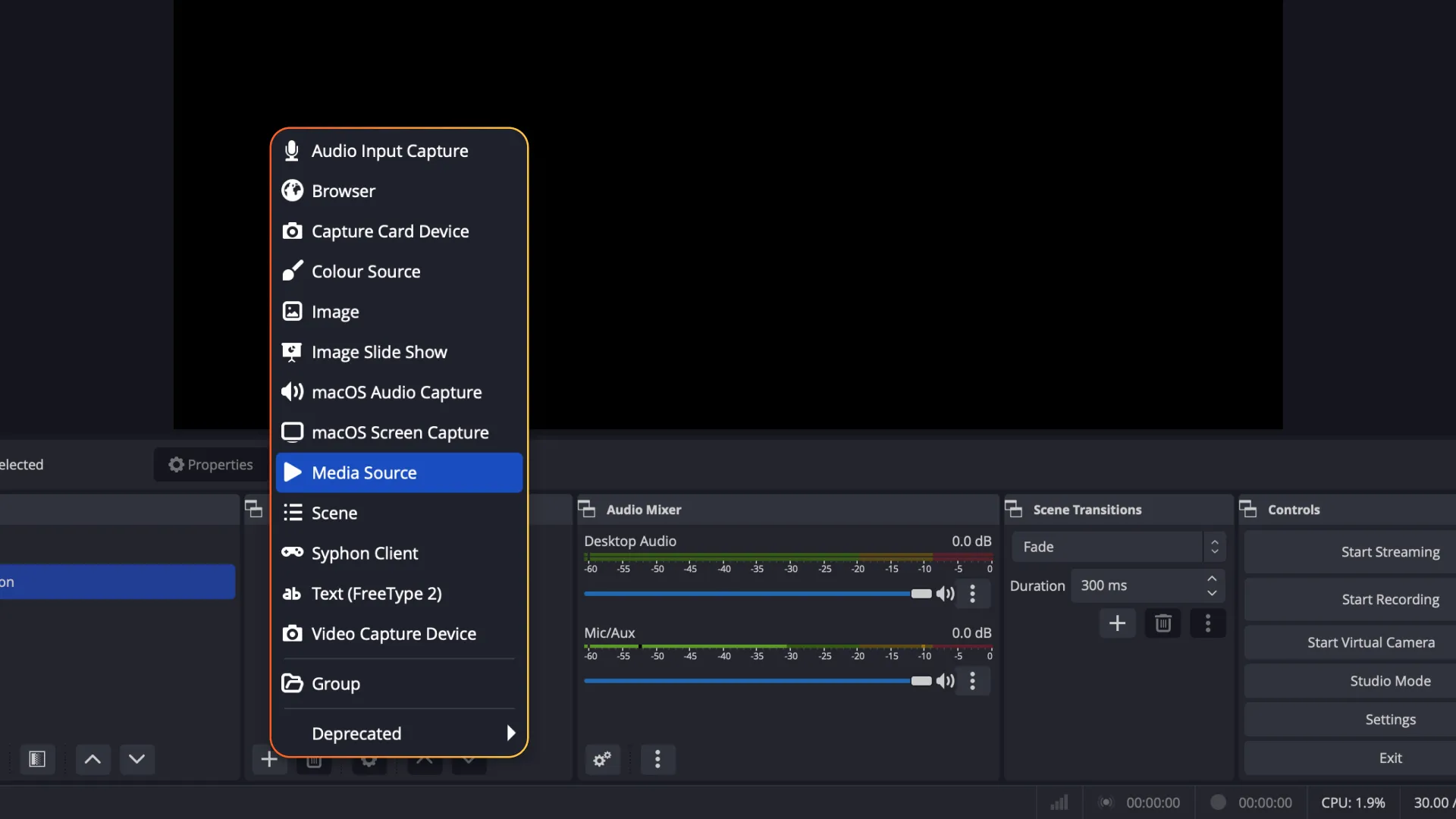This screenshot has height=819, width=1456.
Task: Click the CPU: 1.9% status text
Action: point(1353,802)
